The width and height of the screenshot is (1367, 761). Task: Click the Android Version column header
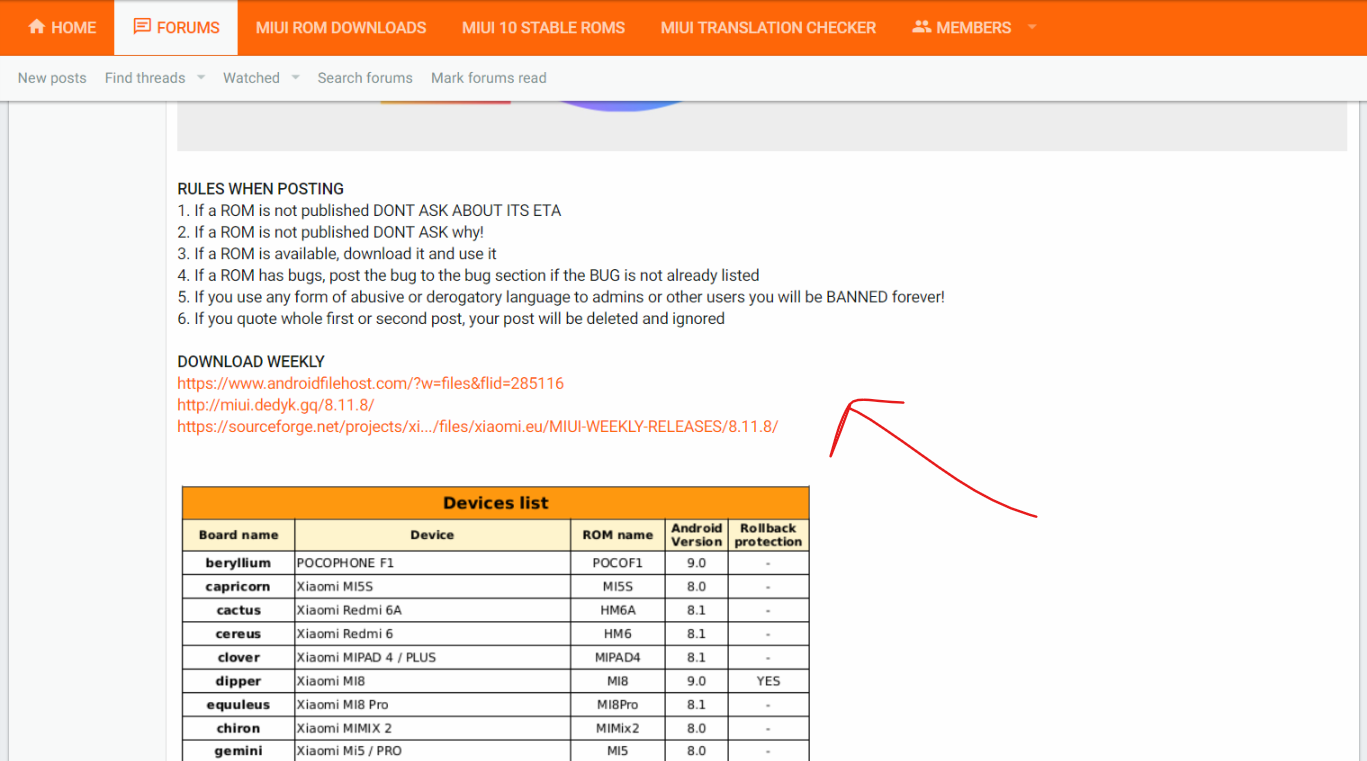click(x=697, y=535)
